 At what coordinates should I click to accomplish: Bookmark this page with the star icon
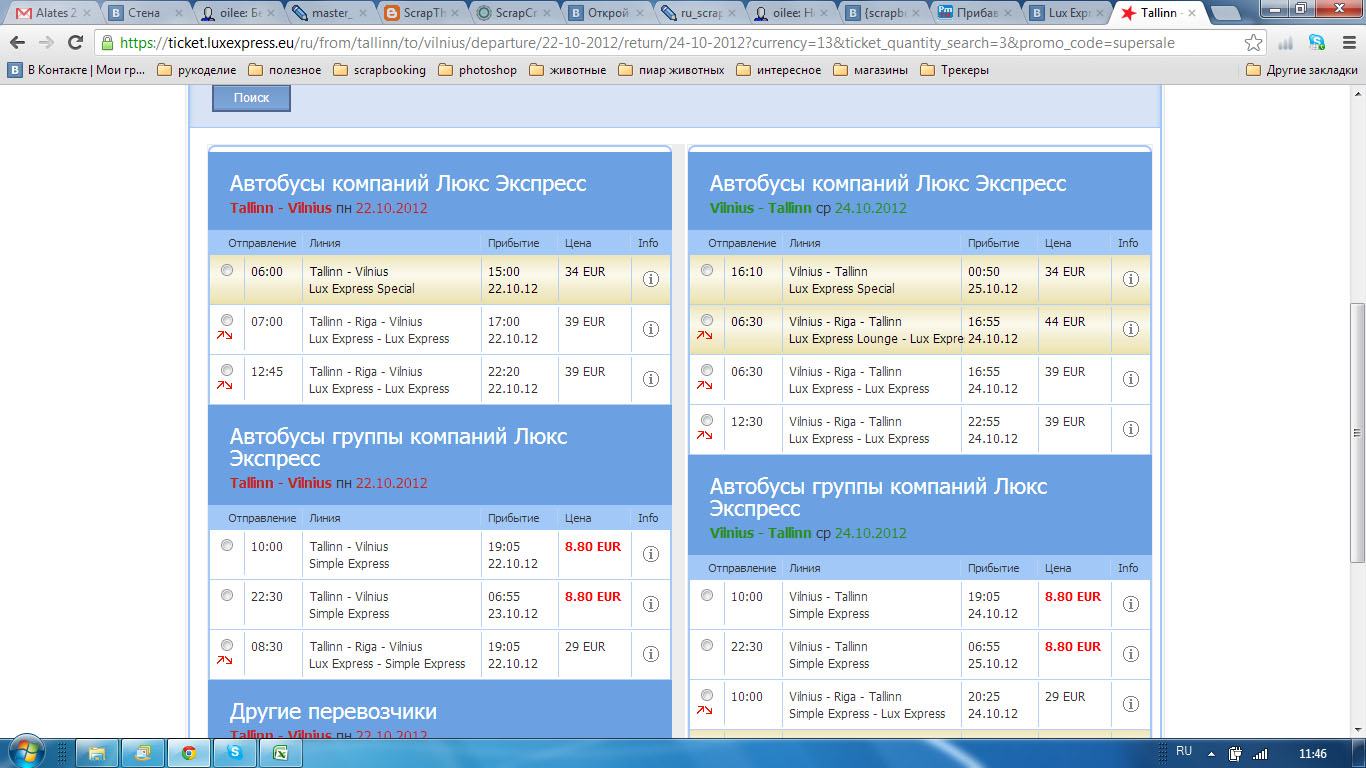click(1253, 43)
